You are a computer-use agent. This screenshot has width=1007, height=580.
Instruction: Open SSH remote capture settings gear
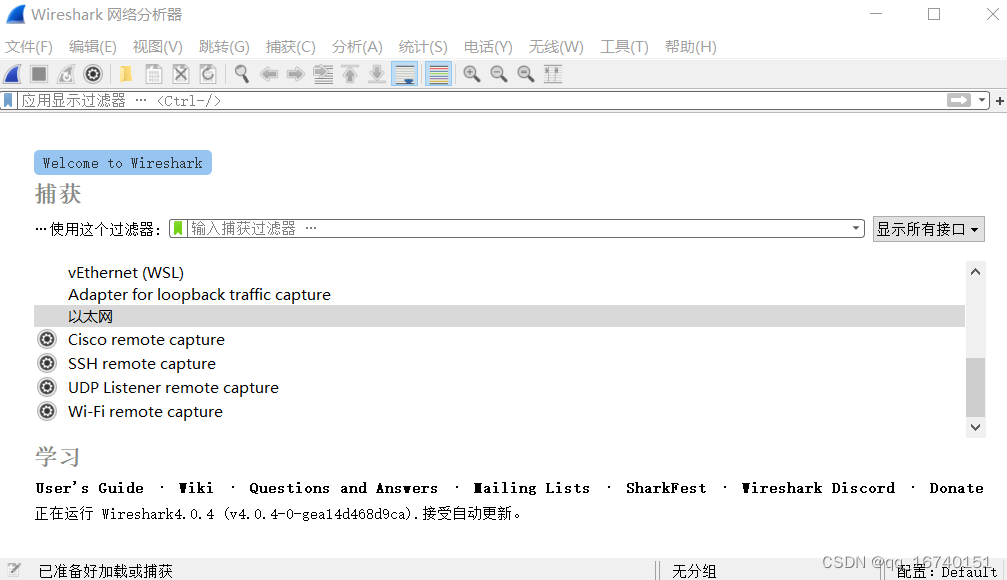(47, 363)
